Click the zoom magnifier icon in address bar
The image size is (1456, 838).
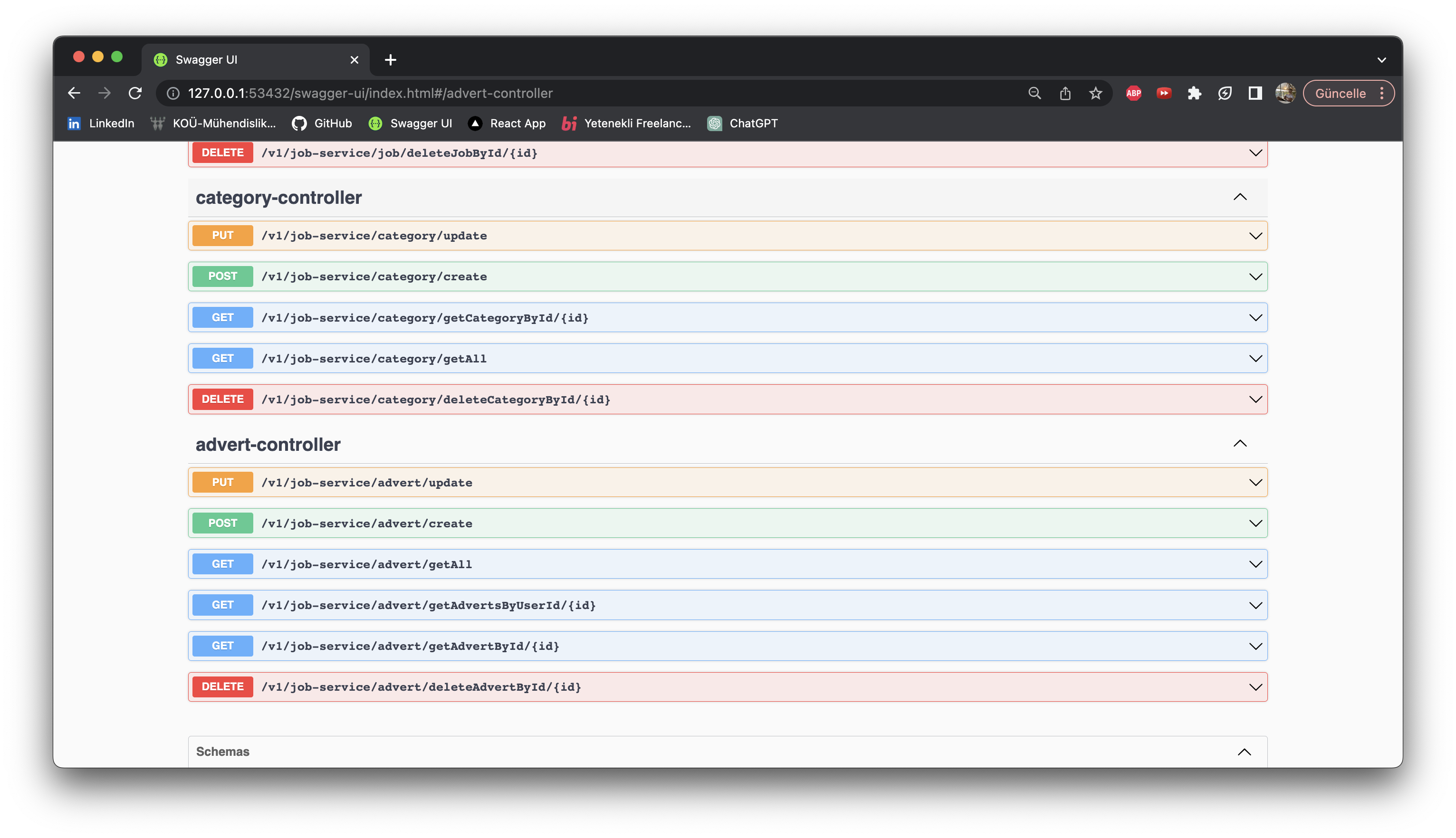click(x=1034, y=93)
